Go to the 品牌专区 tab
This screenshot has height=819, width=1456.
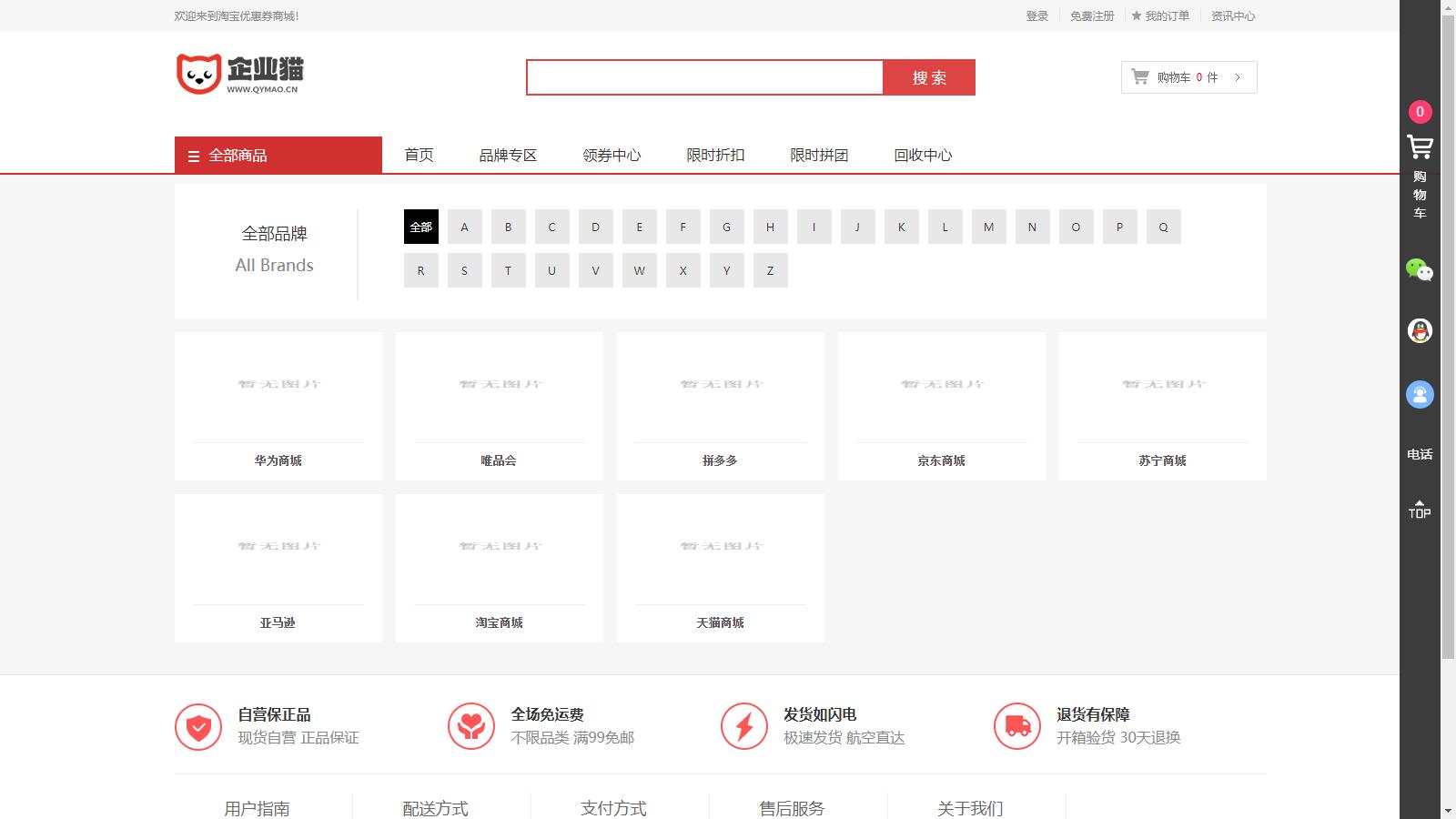[508, 155]
